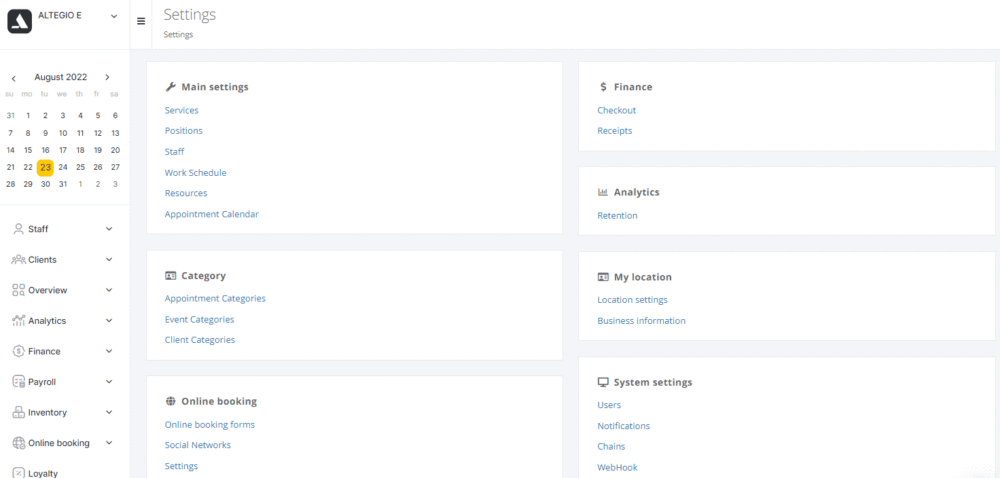Expand the Payroll sidebar menu chevron

(109, 382)
